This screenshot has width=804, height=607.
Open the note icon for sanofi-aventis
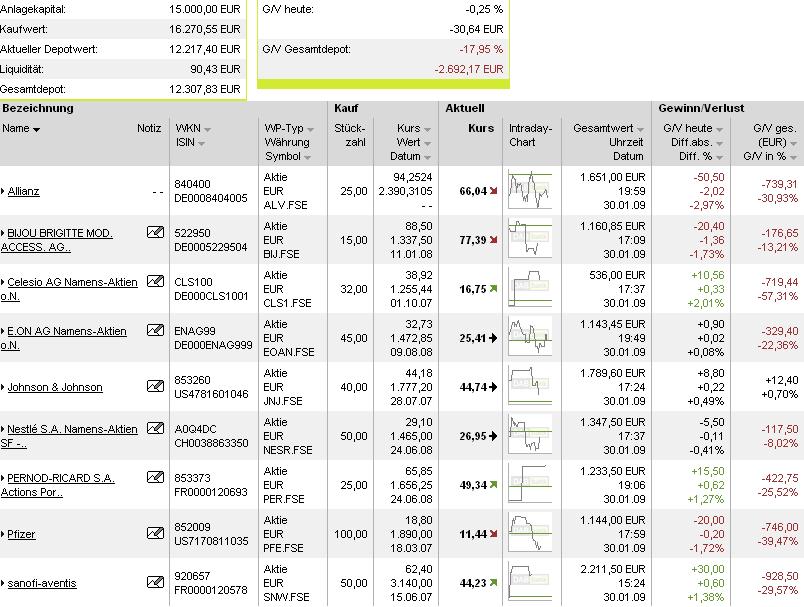click(155, 582)
